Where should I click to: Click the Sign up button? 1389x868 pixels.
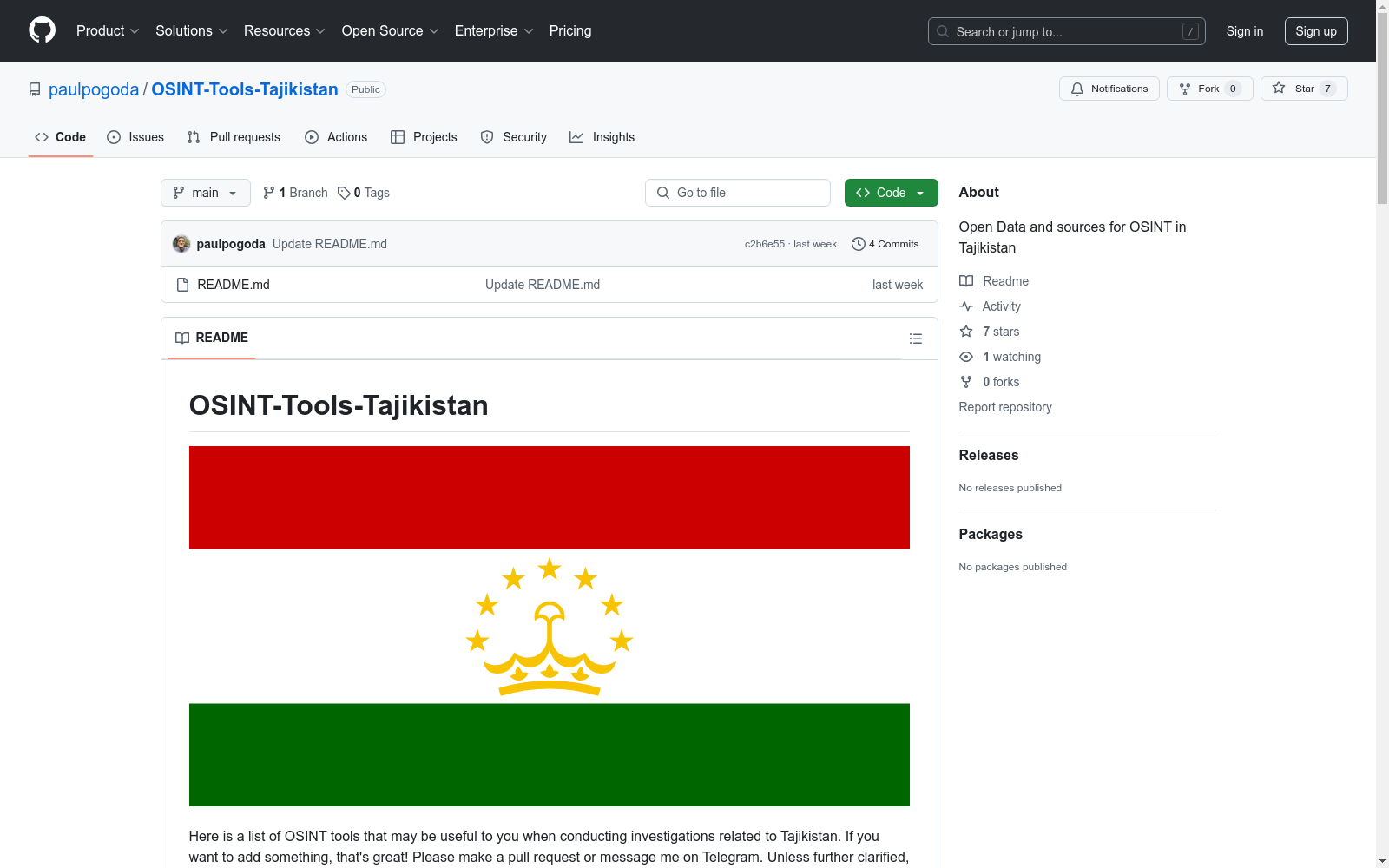(1316, 31)
